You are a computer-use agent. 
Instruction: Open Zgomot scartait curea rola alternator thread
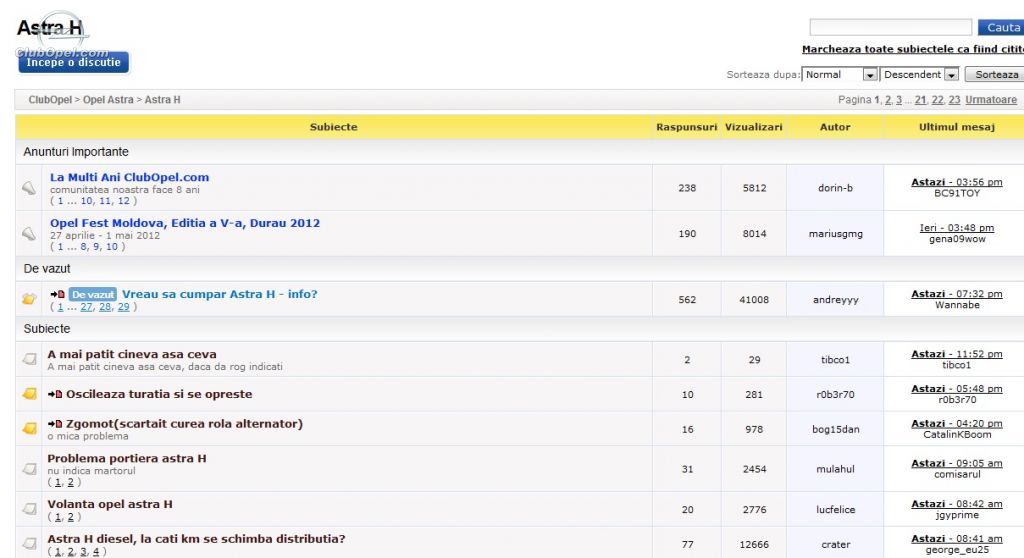(184, 423)
